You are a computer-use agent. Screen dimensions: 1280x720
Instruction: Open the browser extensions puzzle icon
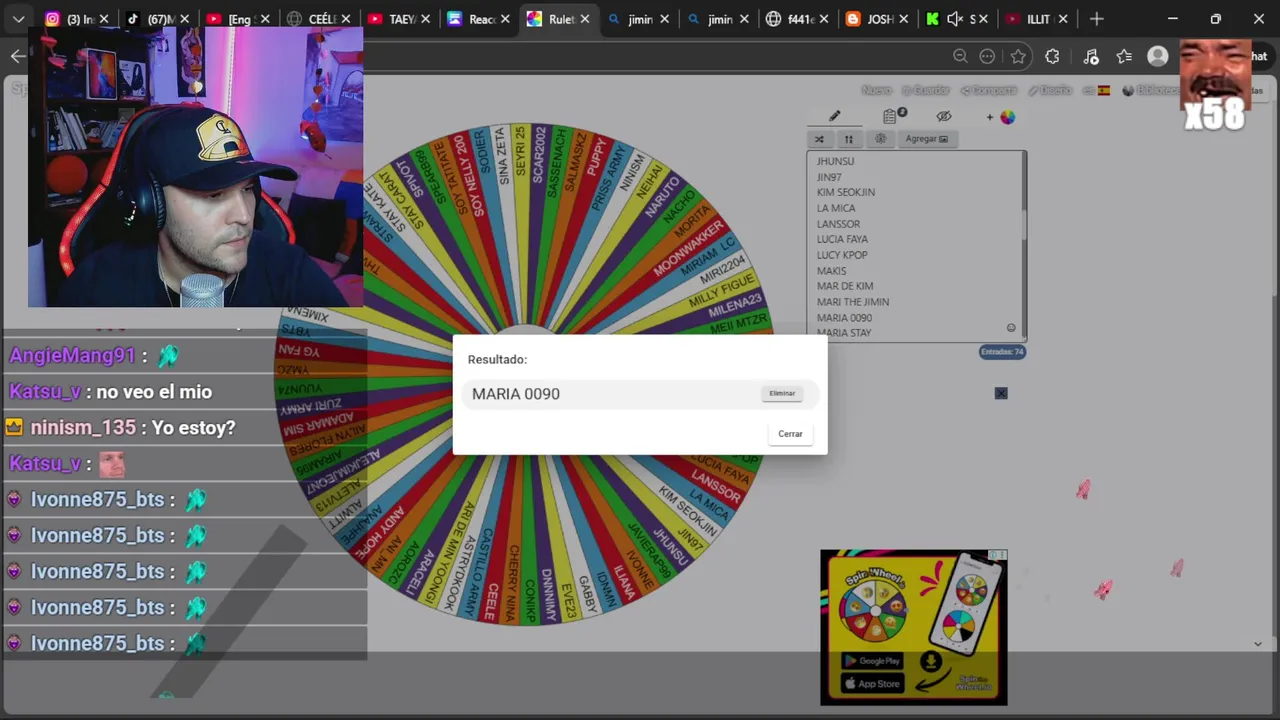point(1052,57)
